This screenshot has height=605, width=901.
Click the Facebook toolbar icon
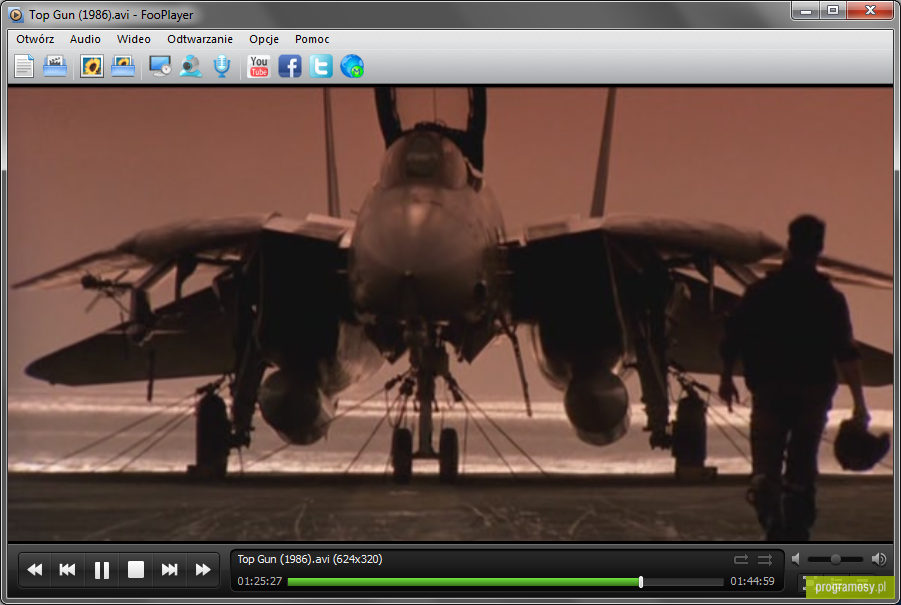(x=290, y=66)
